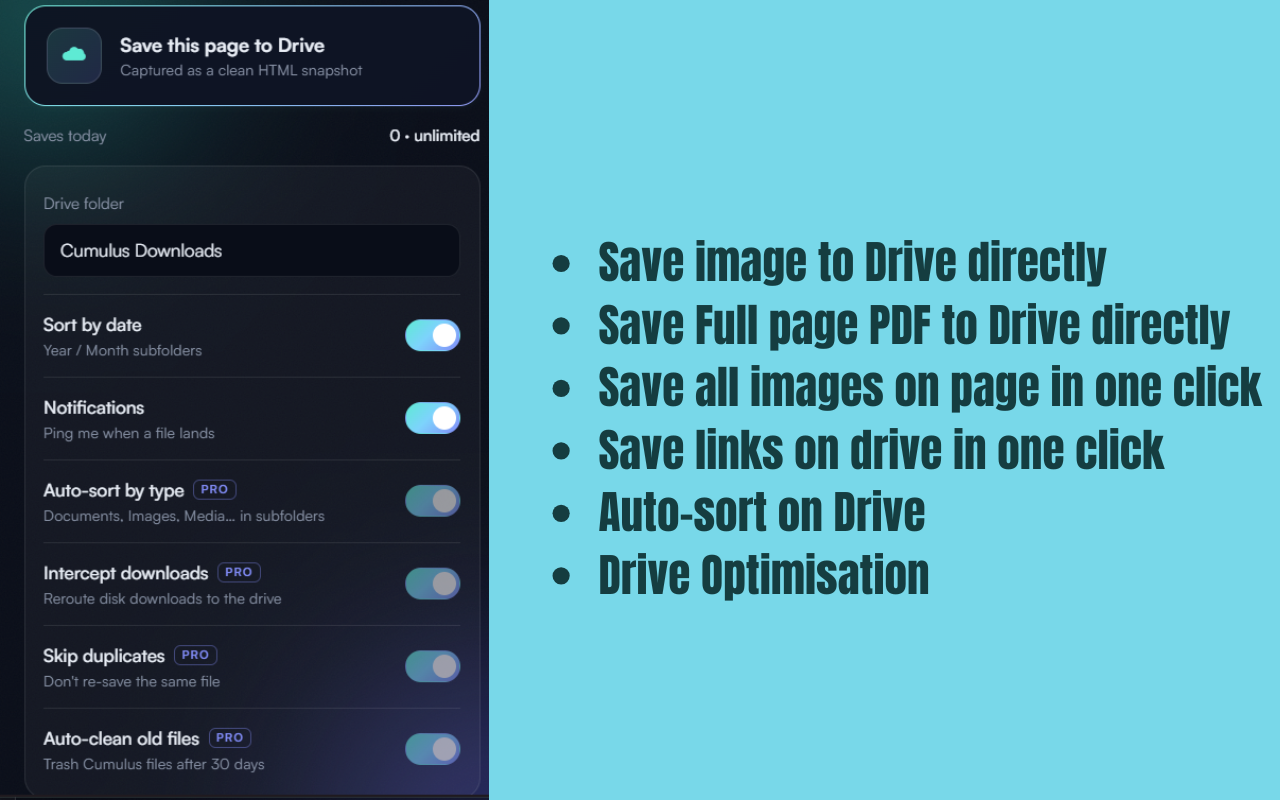Viewport: 1280px width, 800px height.
Task: Toggle the Sort by date switch
Action: point(433,335)
